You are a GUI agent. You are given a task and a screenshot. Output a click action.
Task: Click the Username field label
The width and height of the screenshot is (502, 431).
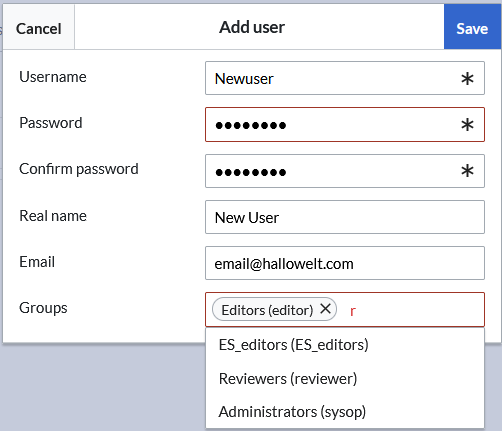[53, 77]
